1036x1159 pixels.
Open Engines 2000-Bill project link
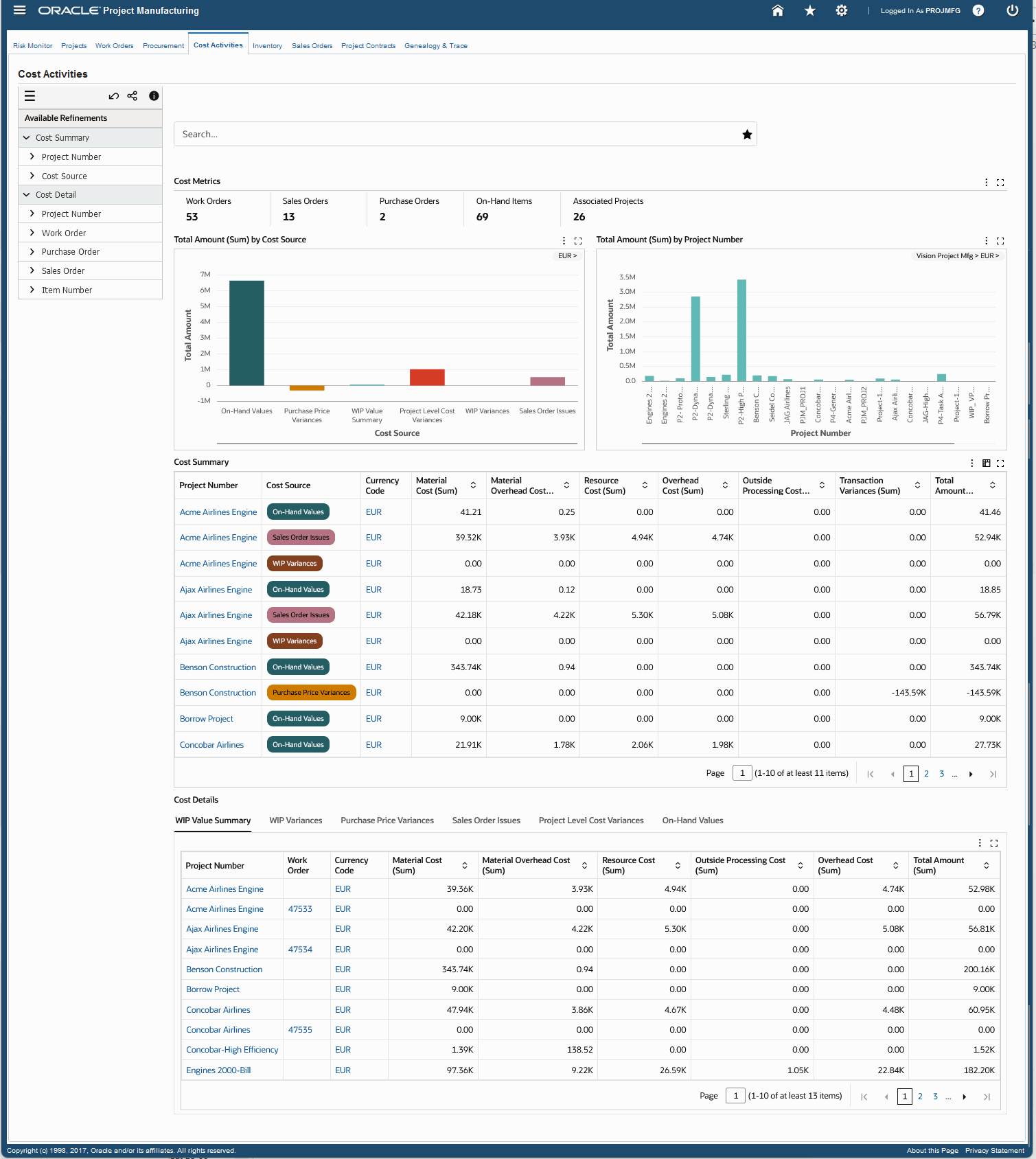click(218, 1070)
